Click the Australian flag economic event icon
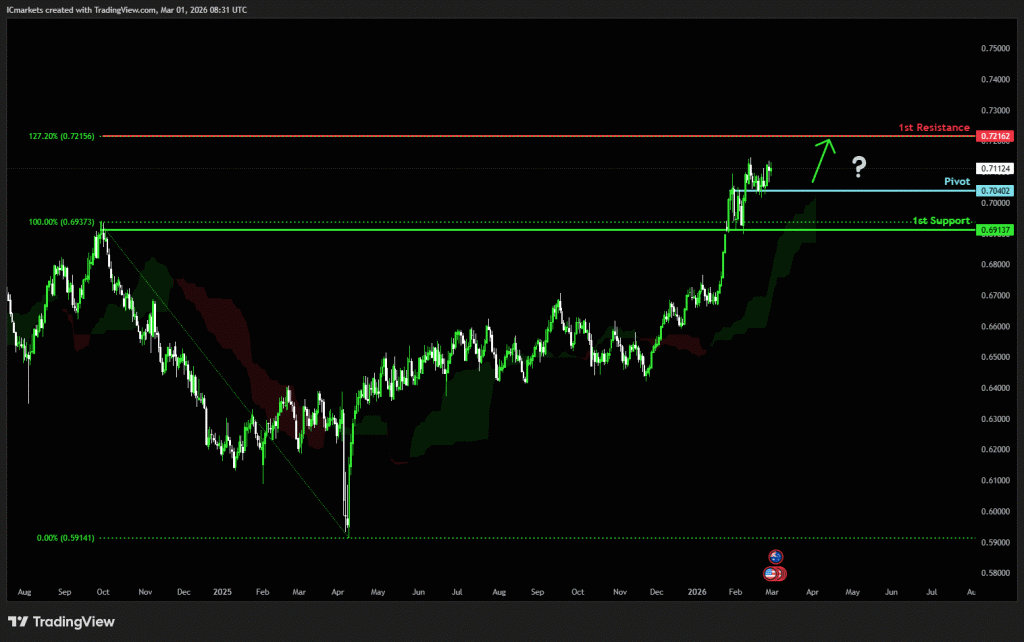The image size is (1024, 642). (775, 557)
